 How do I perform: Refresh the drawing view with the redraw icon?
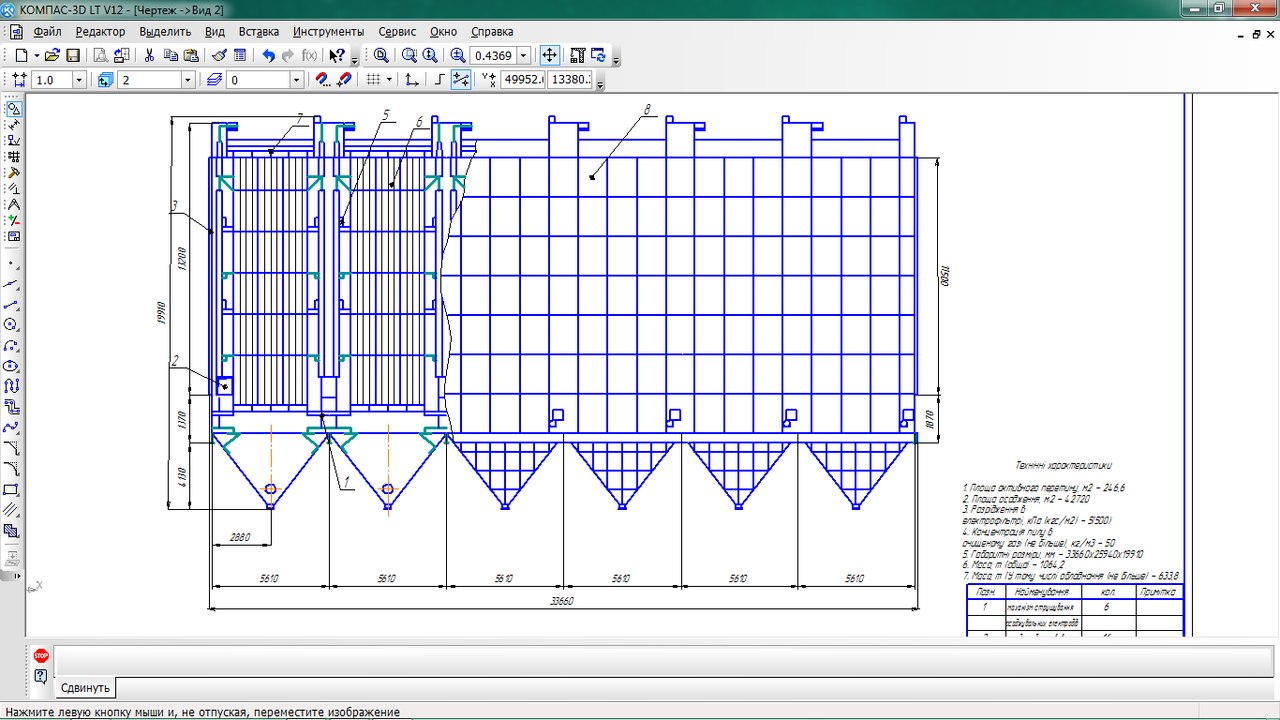click(x=599, y=56)
